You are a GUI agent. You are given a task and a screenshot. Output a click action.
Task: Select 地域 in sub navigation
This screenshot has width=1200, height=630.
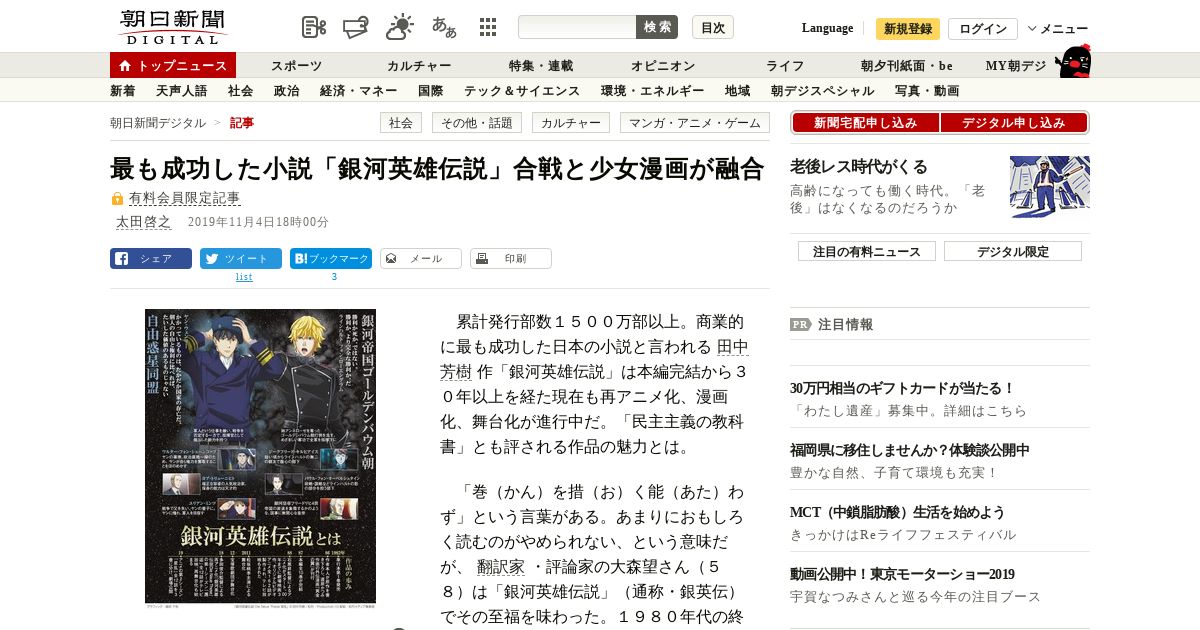737,91
